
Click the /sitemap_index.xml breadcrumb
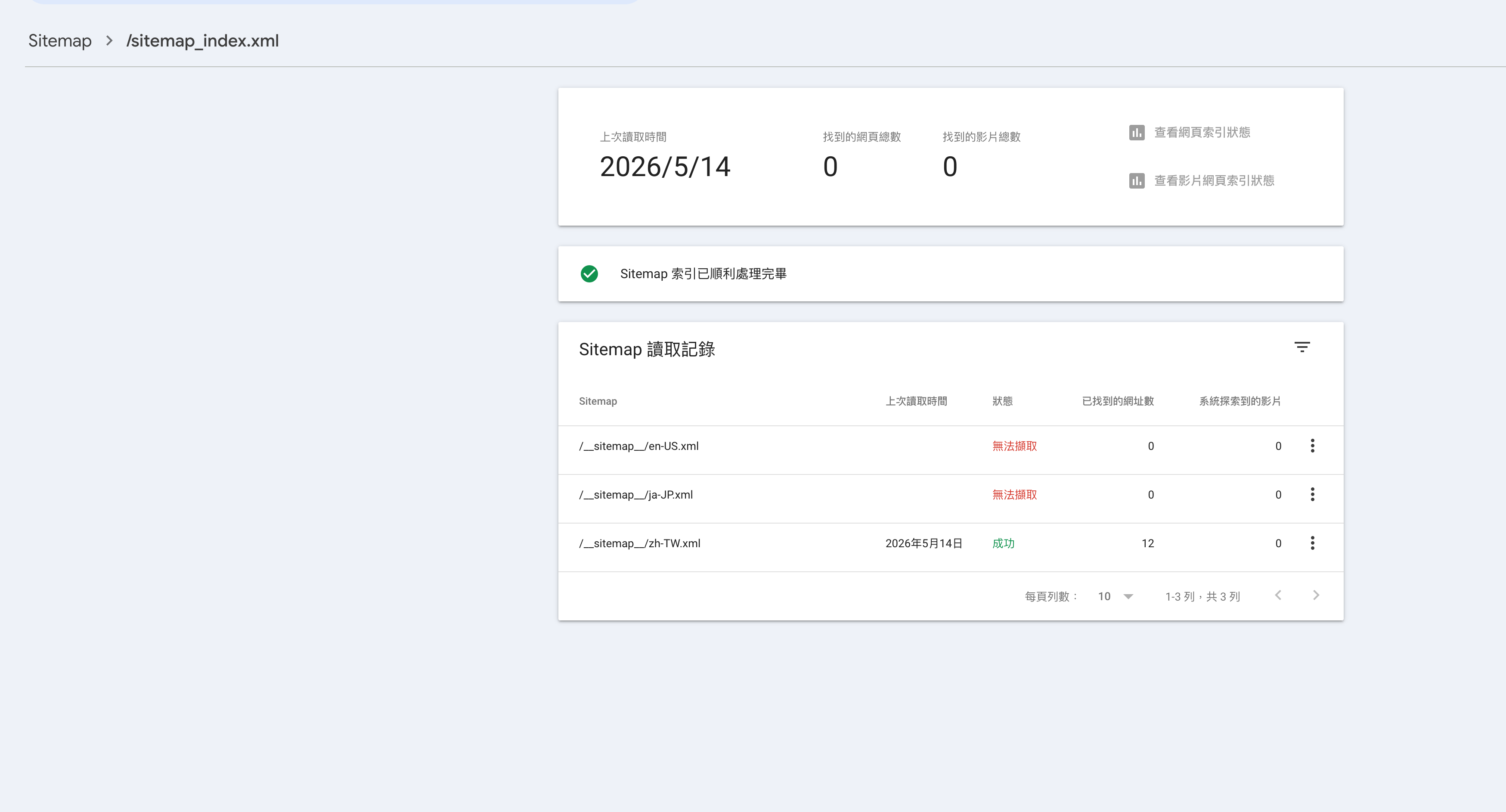click(x=202, y=41)
